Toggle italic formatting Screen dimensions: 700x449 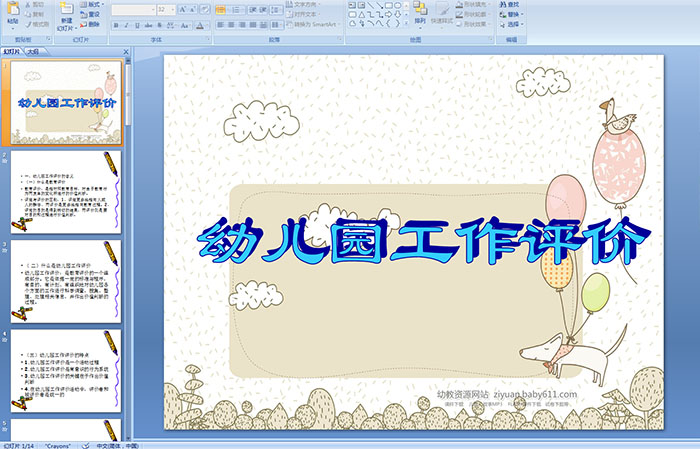point(126,25)
